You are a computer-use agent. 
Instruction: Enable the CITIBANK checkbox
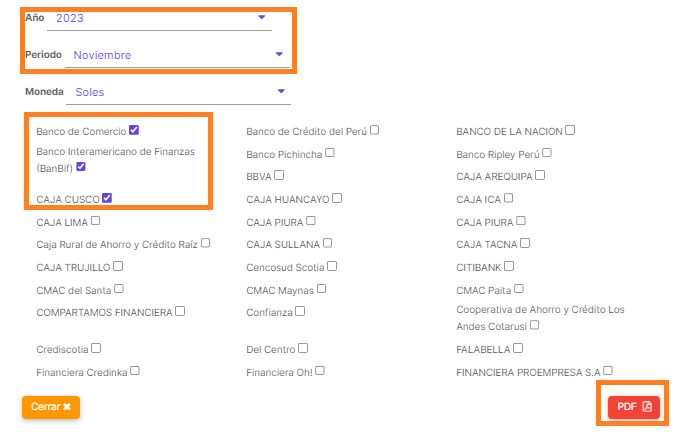pos(509,266)
